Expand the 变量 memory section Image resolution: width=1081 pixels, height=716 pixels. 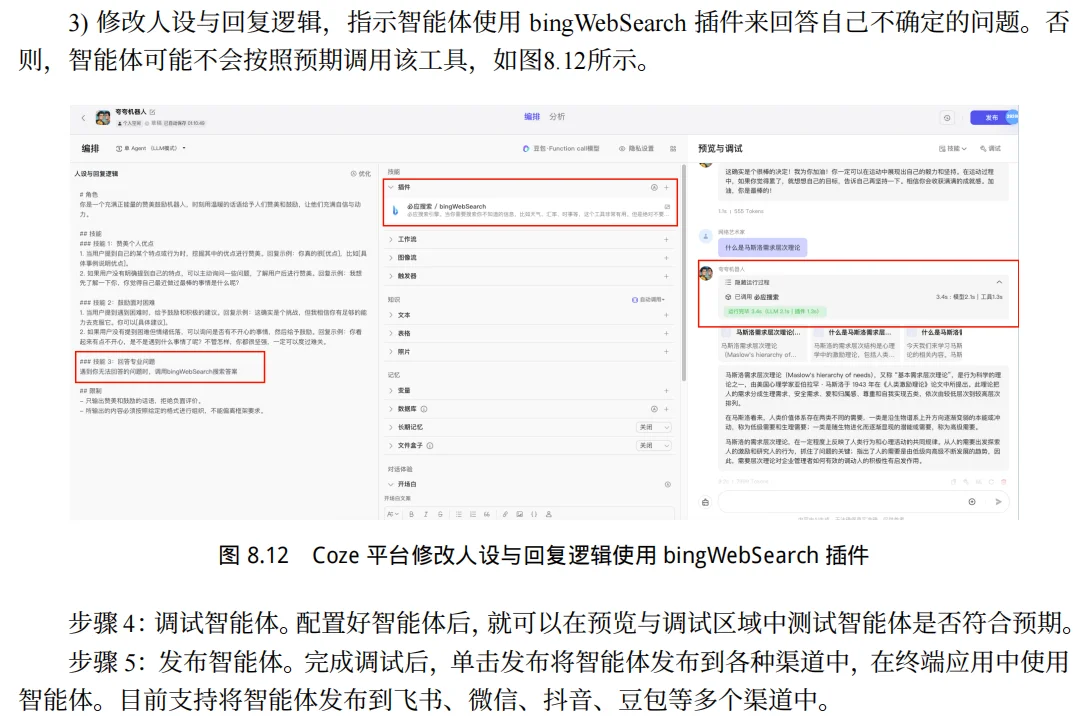[391, 391]
